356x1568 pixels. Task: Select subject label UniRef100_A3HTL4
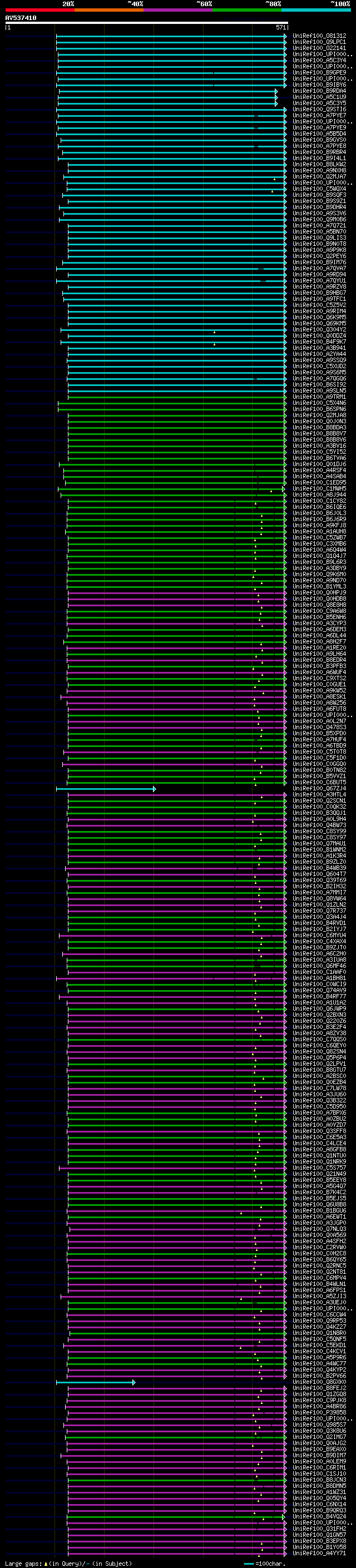tap(319, 795)
